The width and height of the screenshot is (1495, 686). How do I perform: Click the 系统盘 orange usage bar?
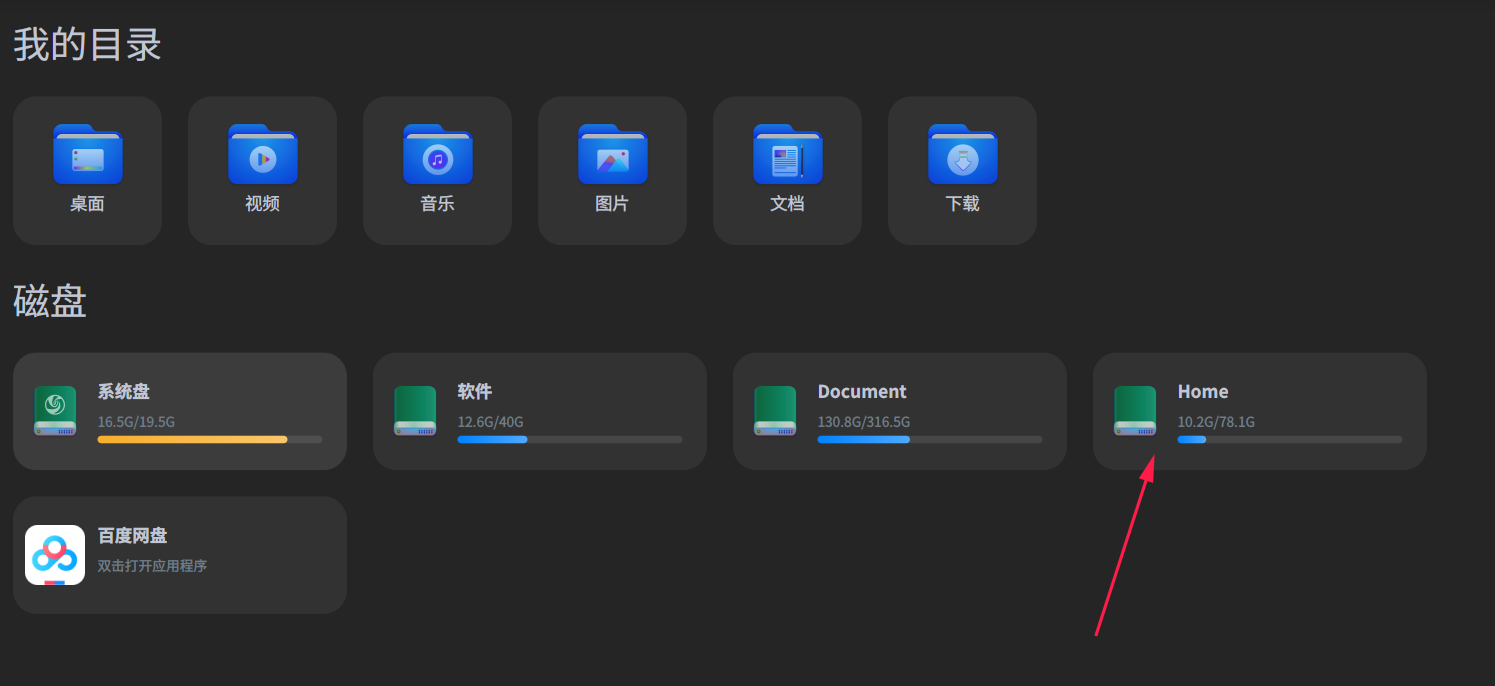(x=210, y=439)
